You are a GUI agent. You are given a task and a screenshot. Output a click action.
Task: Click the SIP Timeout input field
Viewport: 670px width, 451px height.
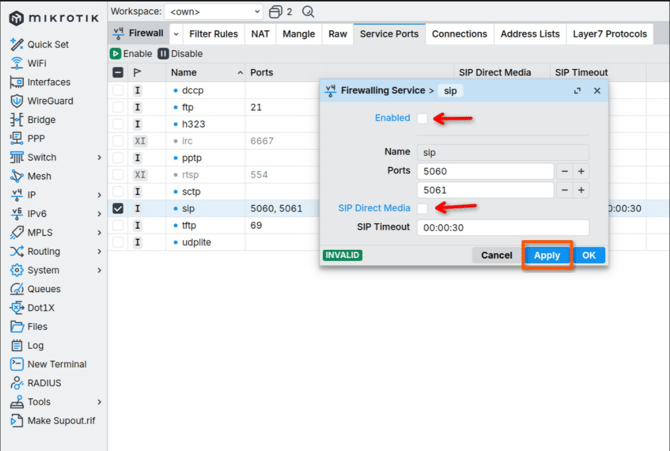(x=503, y=227)
